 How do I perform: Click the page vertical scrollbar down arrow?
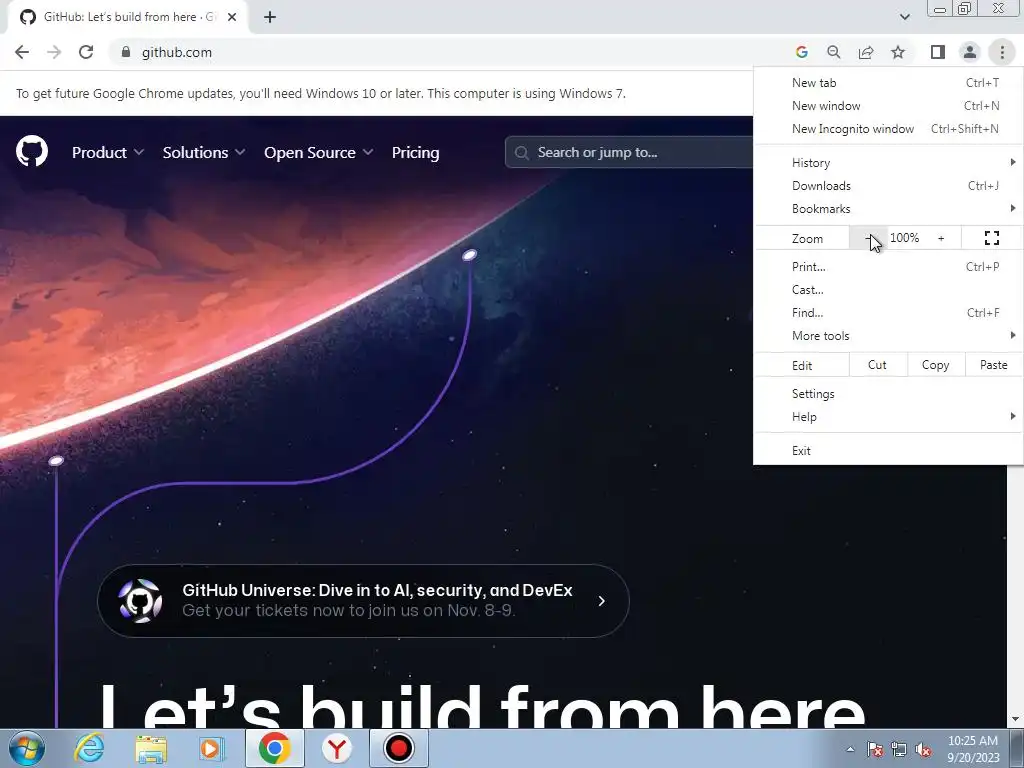pos(1016,720)
